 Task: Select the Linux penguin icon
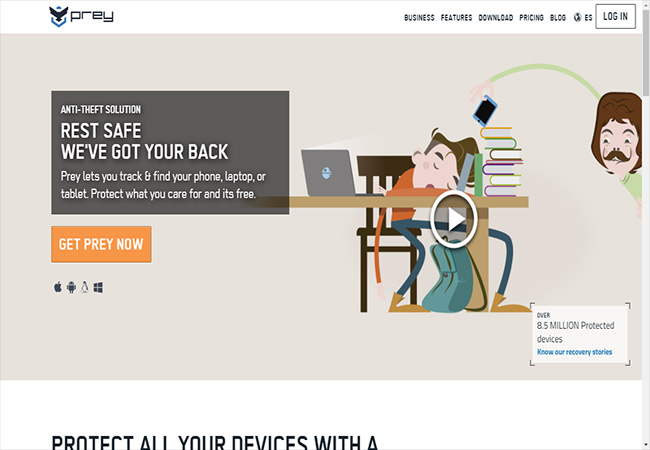(85, 287)
